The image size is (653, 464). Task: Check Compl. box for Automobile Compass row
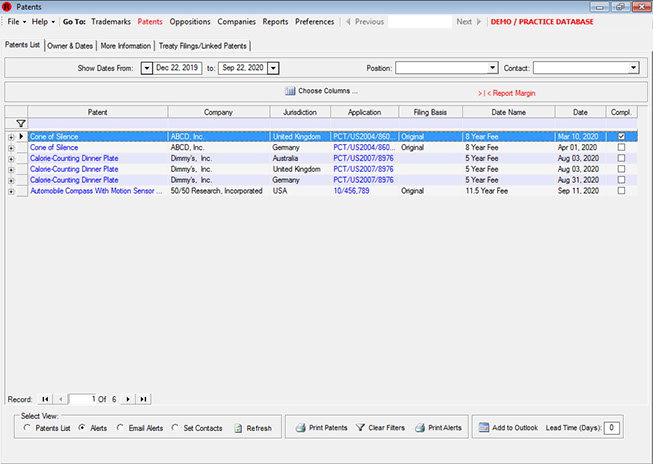coord(622,190)
